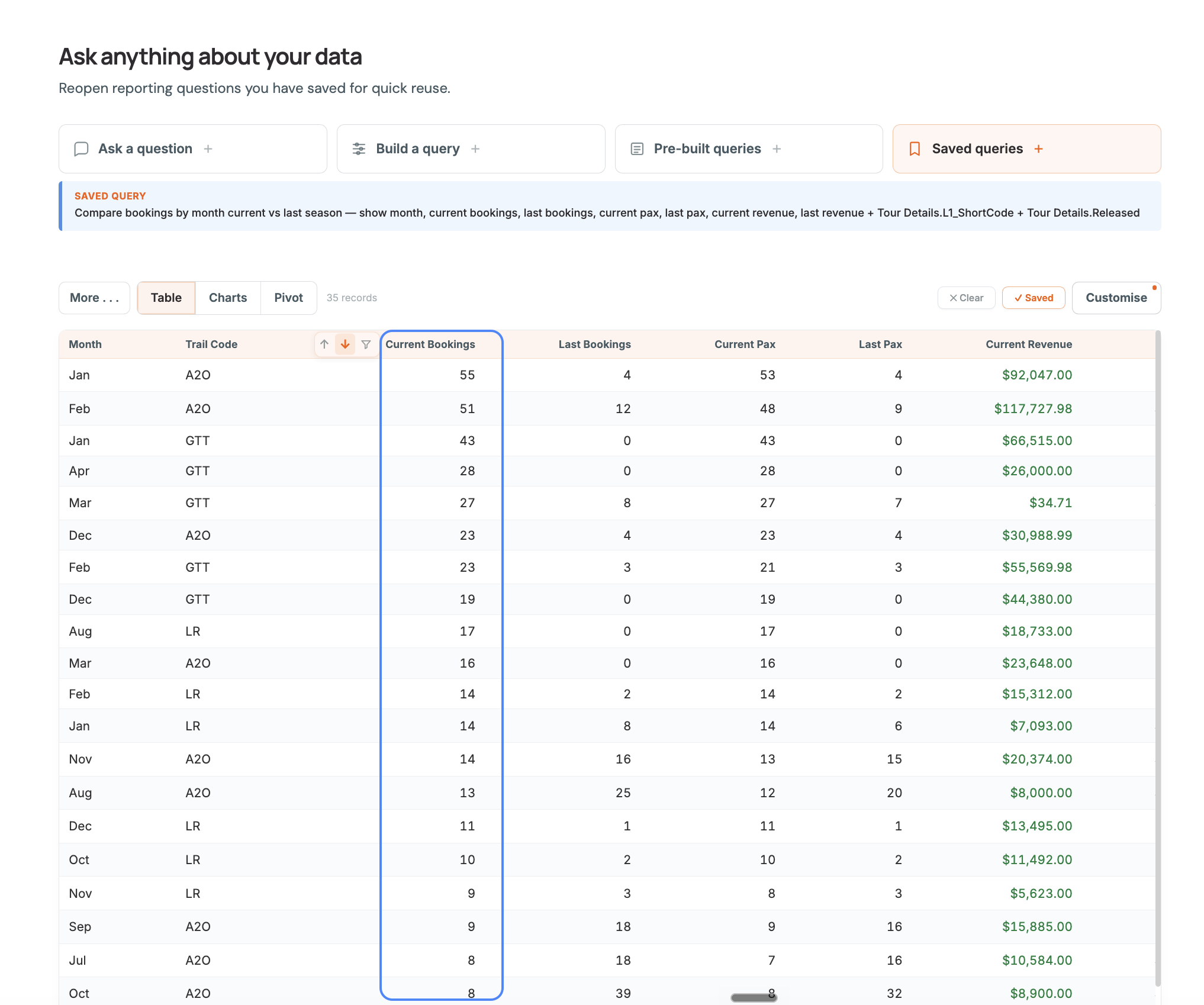Sort Trail Code column ascending arrow
The height and width of the screenshot is (1005, 1204).
[x=324, y=344]
